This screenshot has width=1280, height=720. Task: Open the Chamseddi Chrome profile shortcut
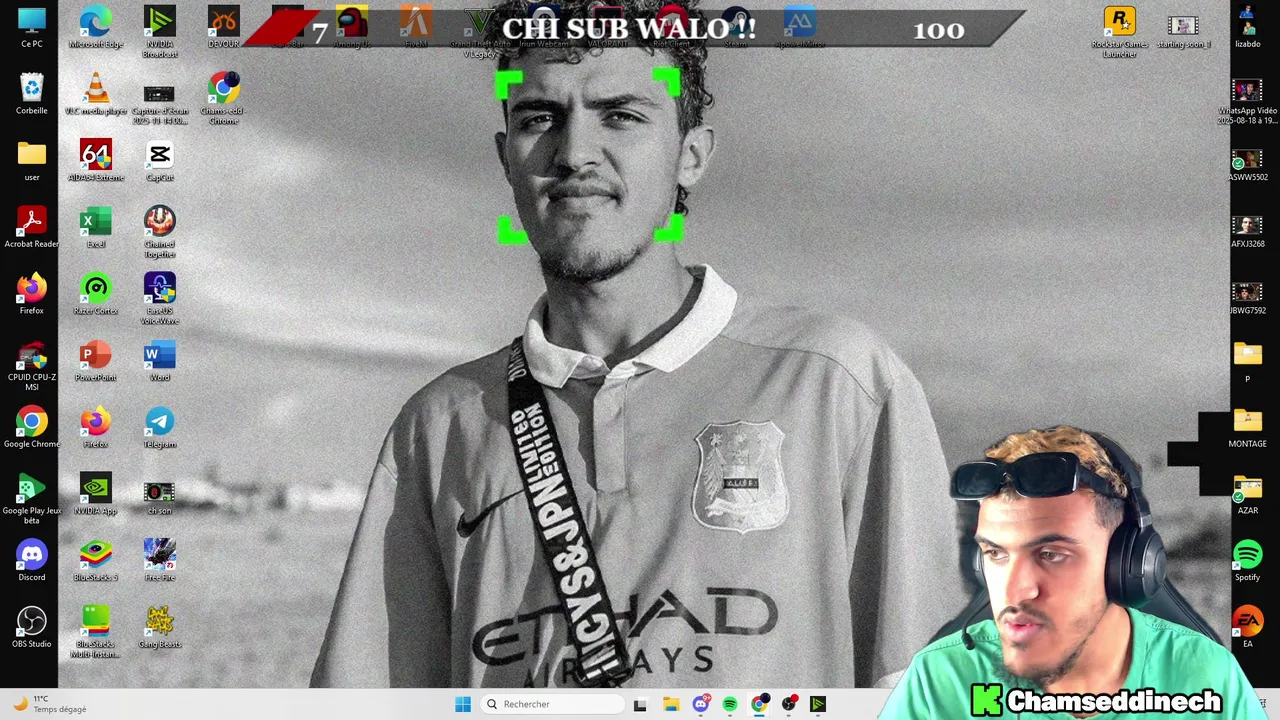click(x=223, y=99)
